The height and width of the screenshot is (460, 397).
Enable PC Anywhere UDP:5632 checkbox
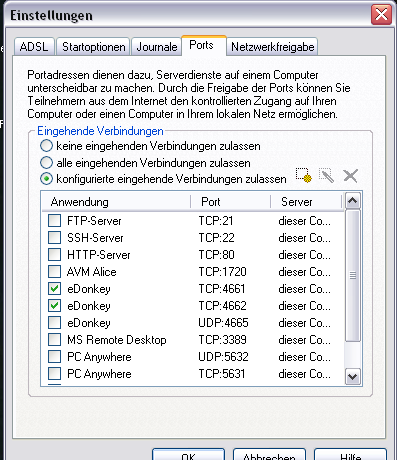[54, 356]
